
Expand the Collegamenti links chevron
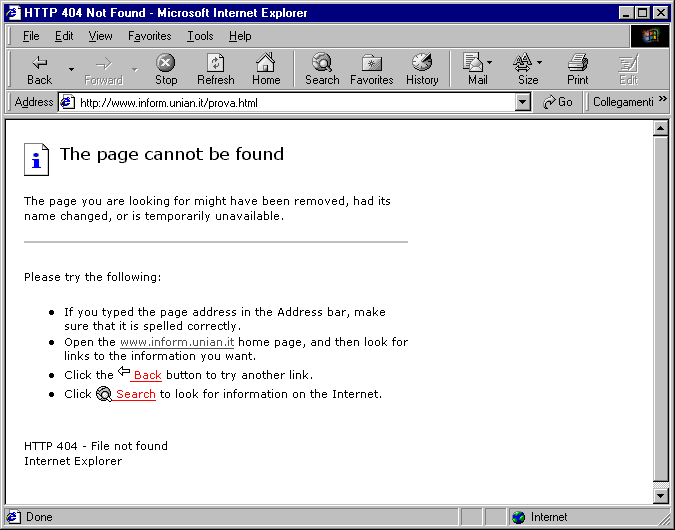click(663, 99)
